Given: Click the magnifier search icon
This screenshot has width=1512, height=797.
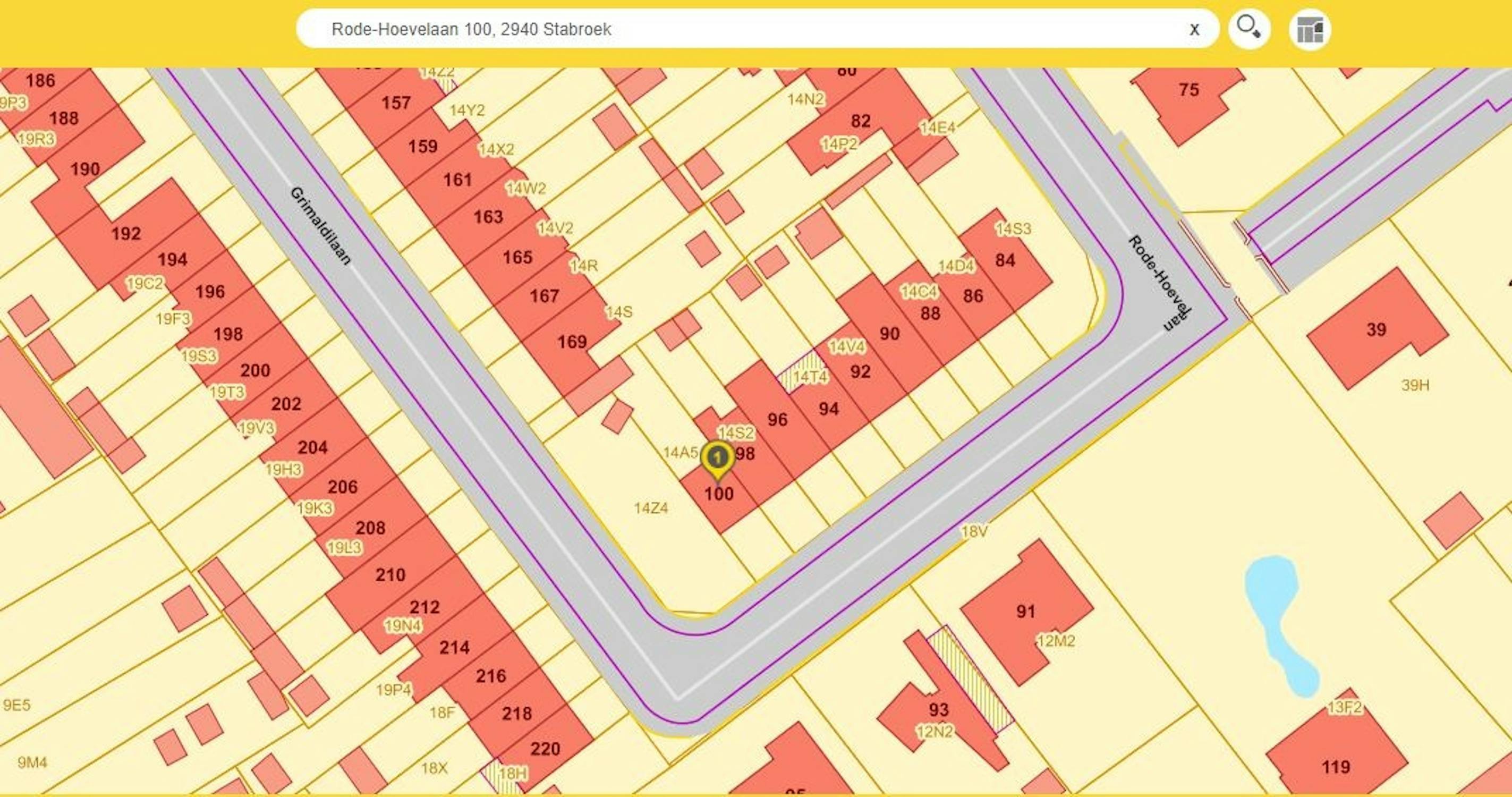Looking at the screenshot, I should coord(1248,28).
